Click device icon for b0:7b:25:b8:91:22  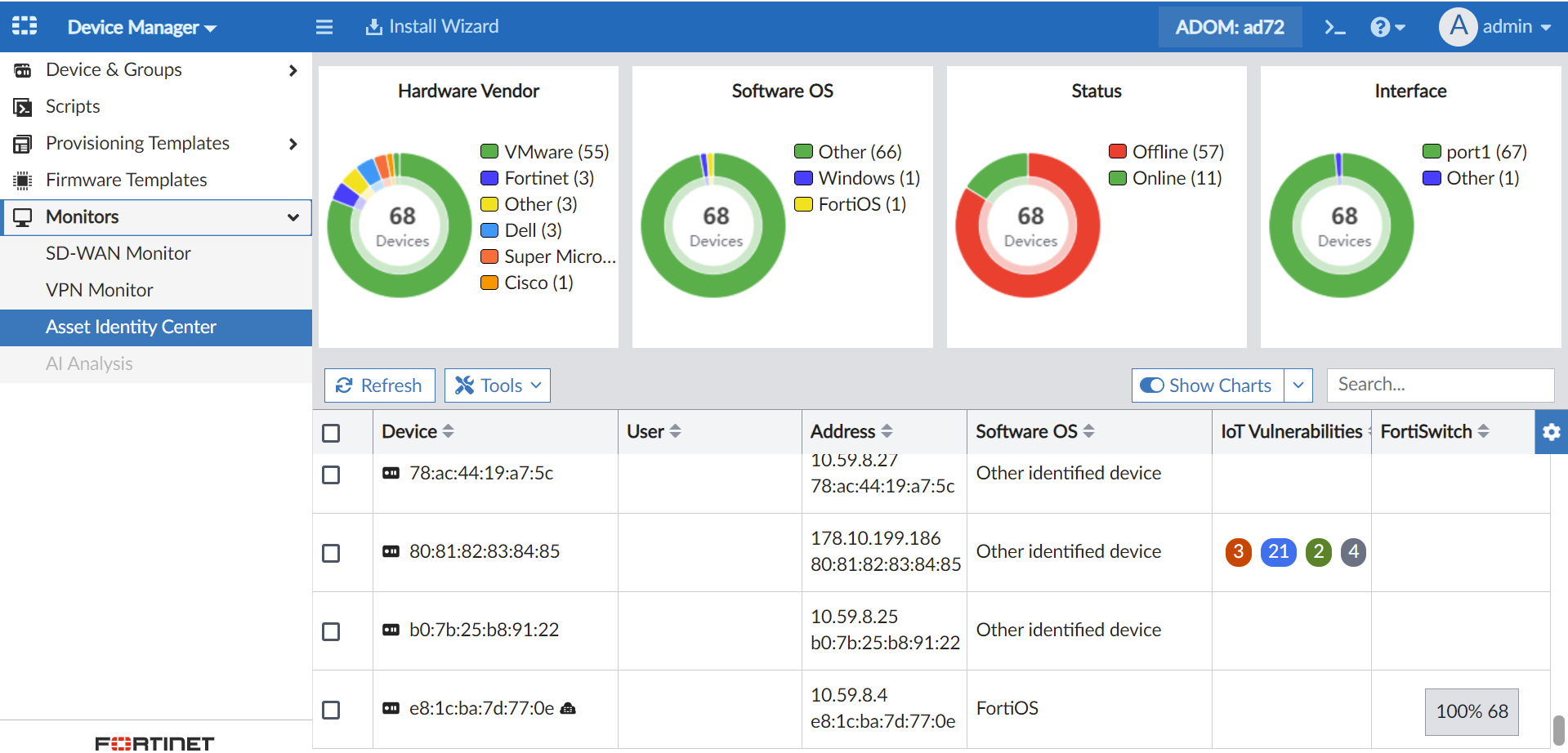[x=391, y=630]
